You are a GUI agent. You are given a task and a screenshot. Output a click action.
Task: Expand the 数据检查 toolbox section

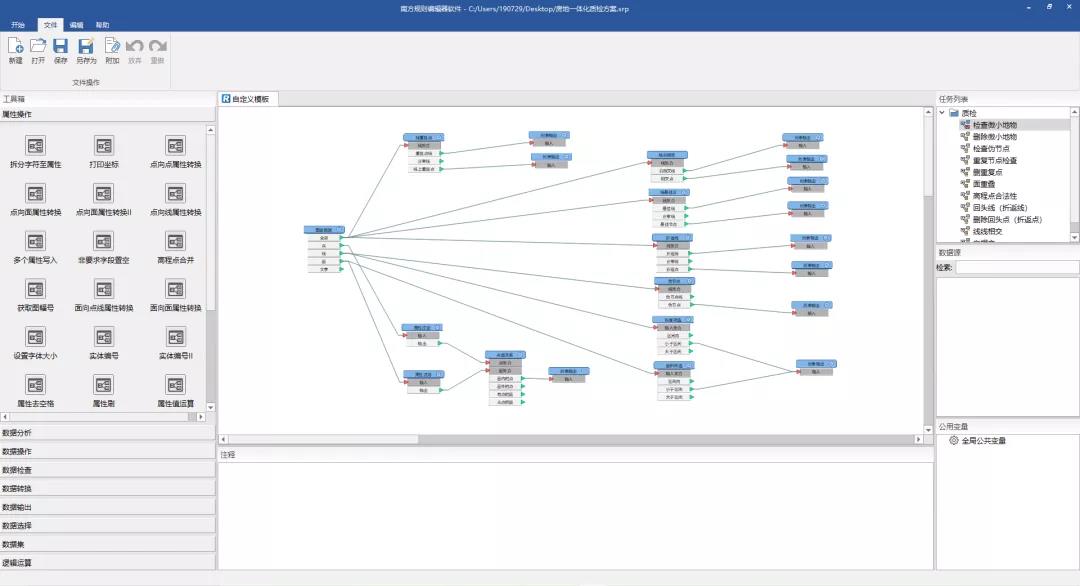(x=107, y=470)
